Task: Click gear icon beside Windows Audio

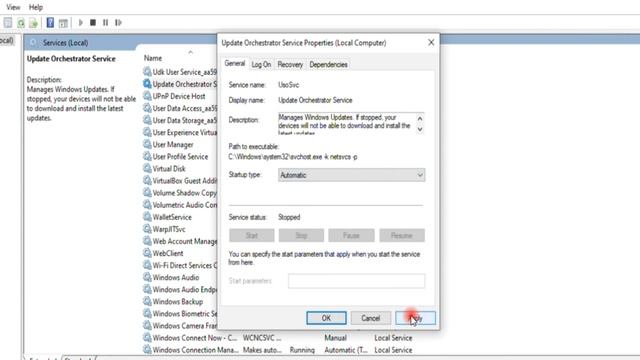Action: click(147, 277)
